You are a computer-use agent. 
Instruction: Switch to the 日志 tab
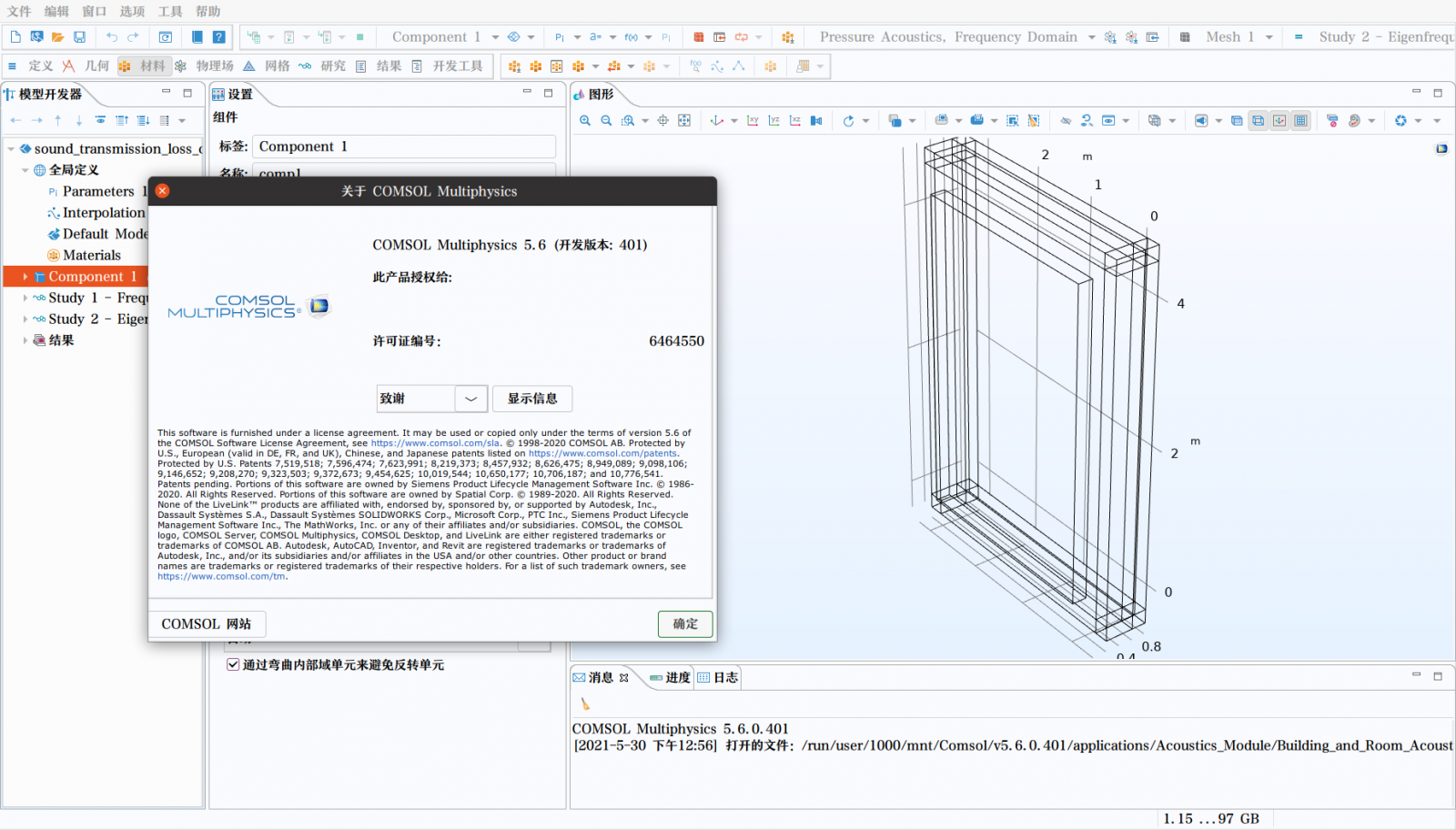tap(718, 677)
